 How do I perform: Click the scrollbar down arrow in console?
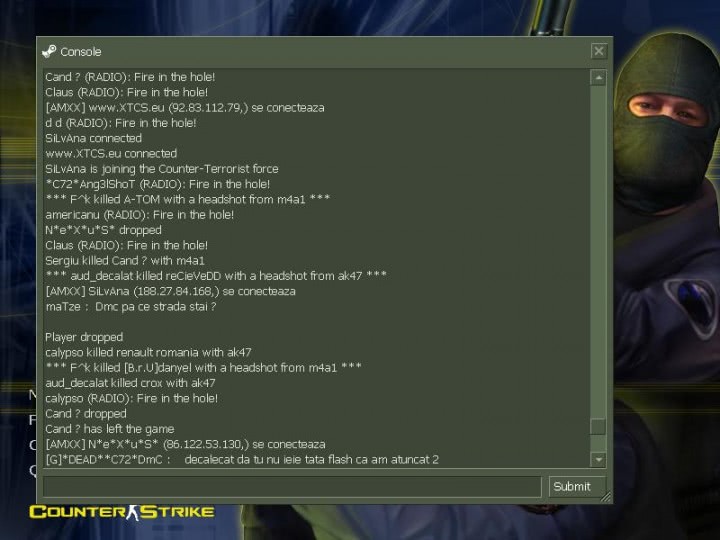(598, 459)
